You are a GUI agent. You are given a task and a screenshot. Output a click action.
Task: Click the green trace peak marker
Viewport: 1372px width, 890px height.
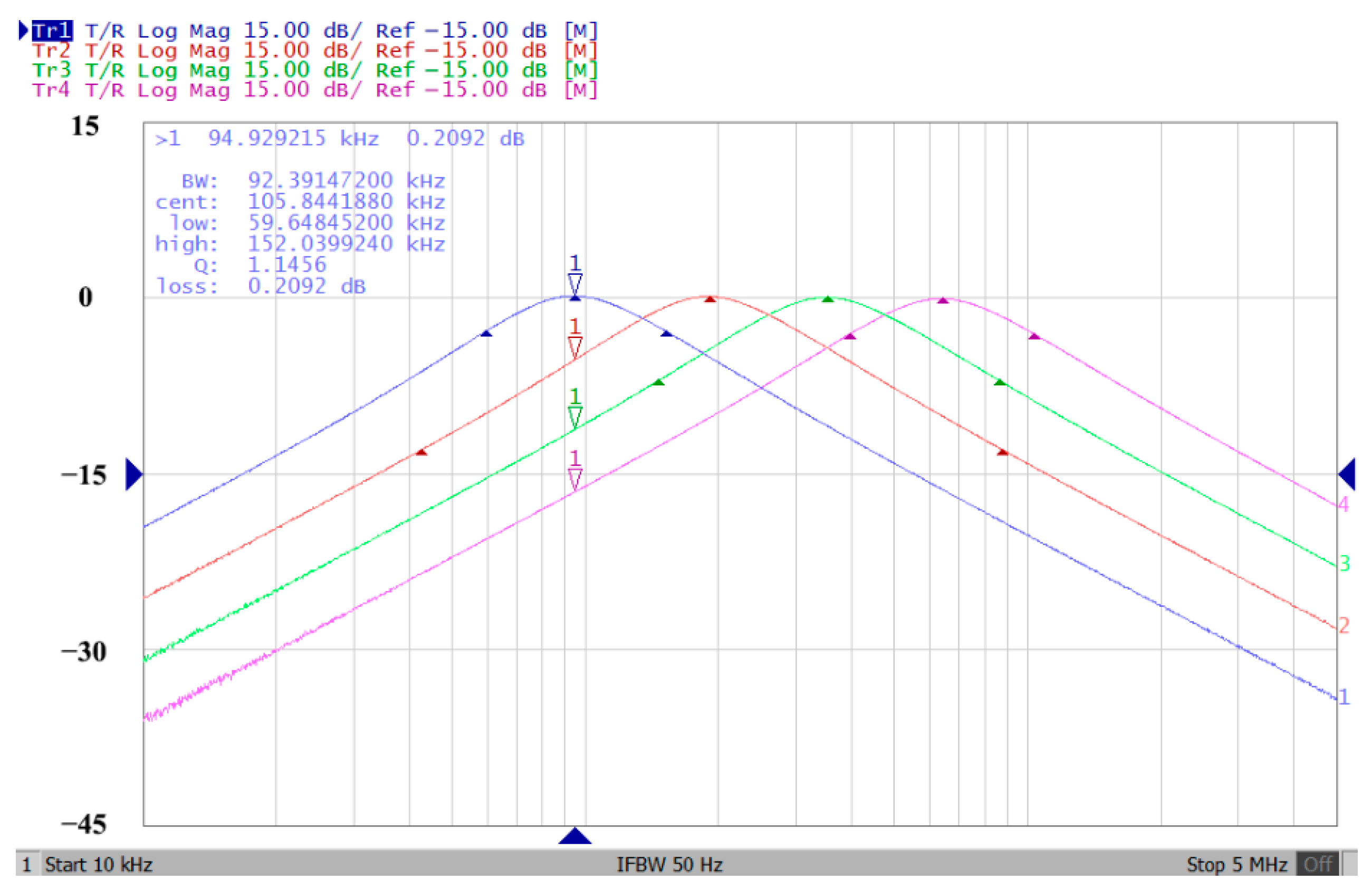pos(828,299)
